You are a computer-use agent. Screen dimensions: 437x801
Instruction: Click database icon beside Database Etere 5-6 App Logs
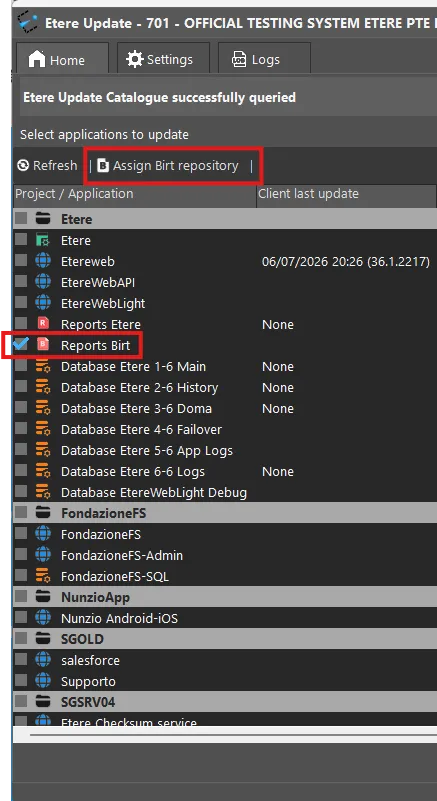[43, 450]
